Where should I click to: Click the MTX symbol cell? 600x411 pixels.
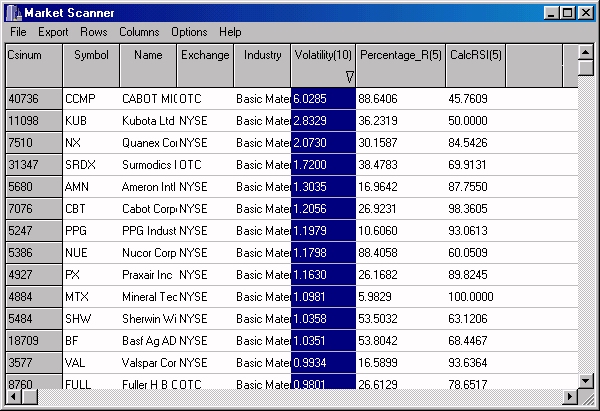tap(91, 297)
